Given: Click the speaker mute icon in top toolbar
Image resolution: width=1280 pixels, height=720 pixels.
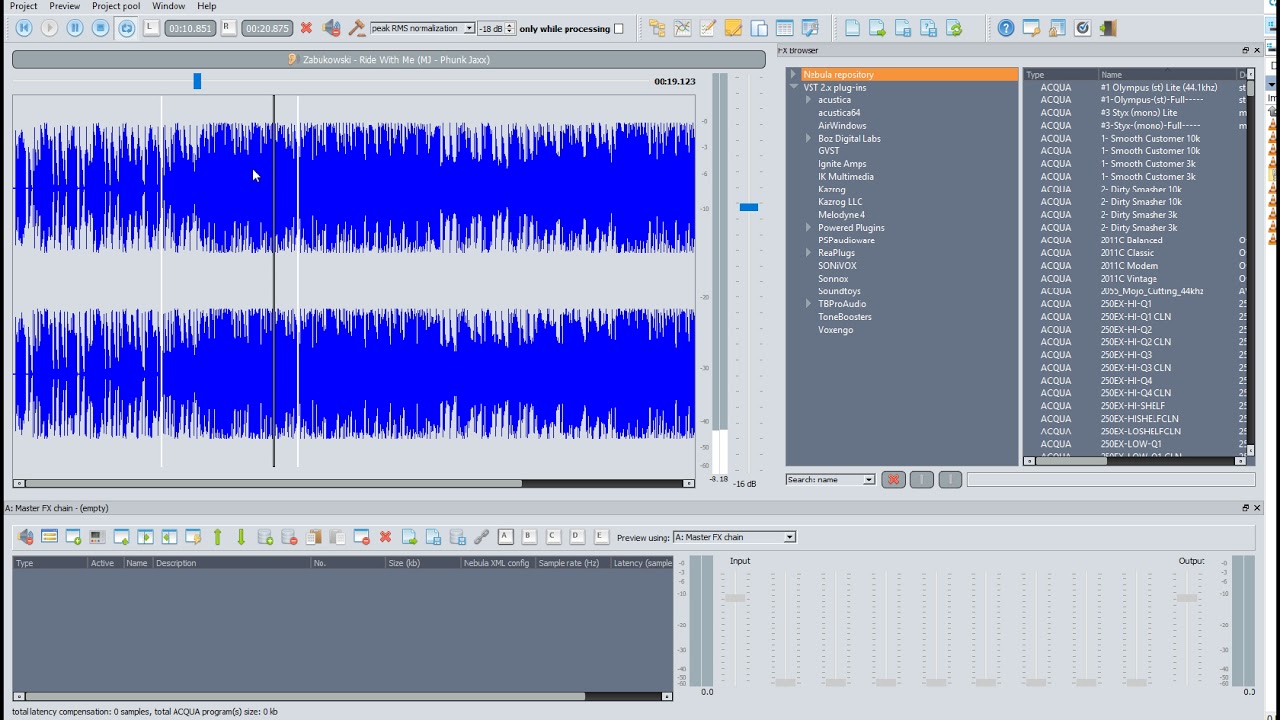Looking at the screenshot, I should (332, 28).
